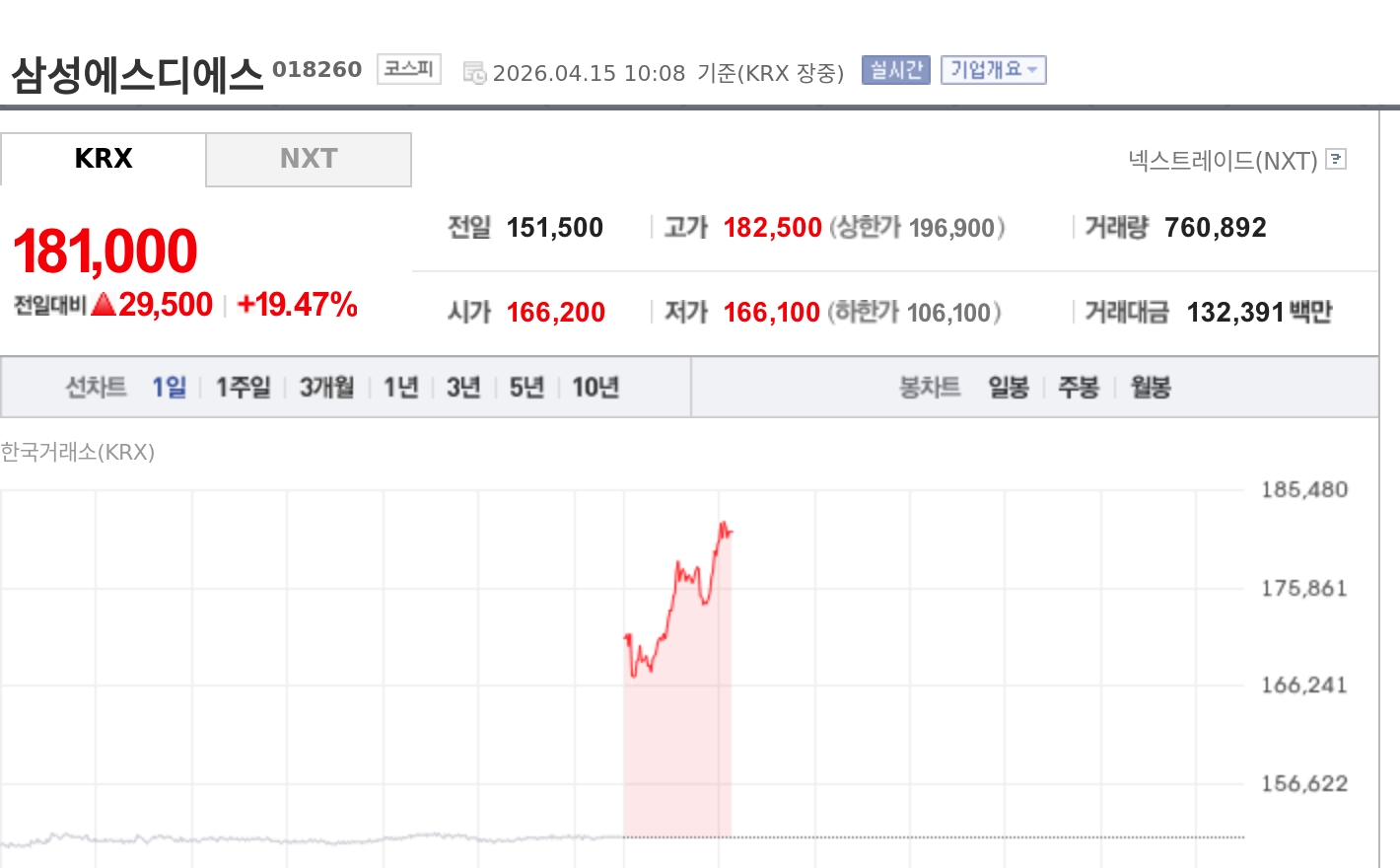This screenshot has height=868, width=1400.
Task: Expand the 기업개요 dropdown
Action: [x=993, y=70]
